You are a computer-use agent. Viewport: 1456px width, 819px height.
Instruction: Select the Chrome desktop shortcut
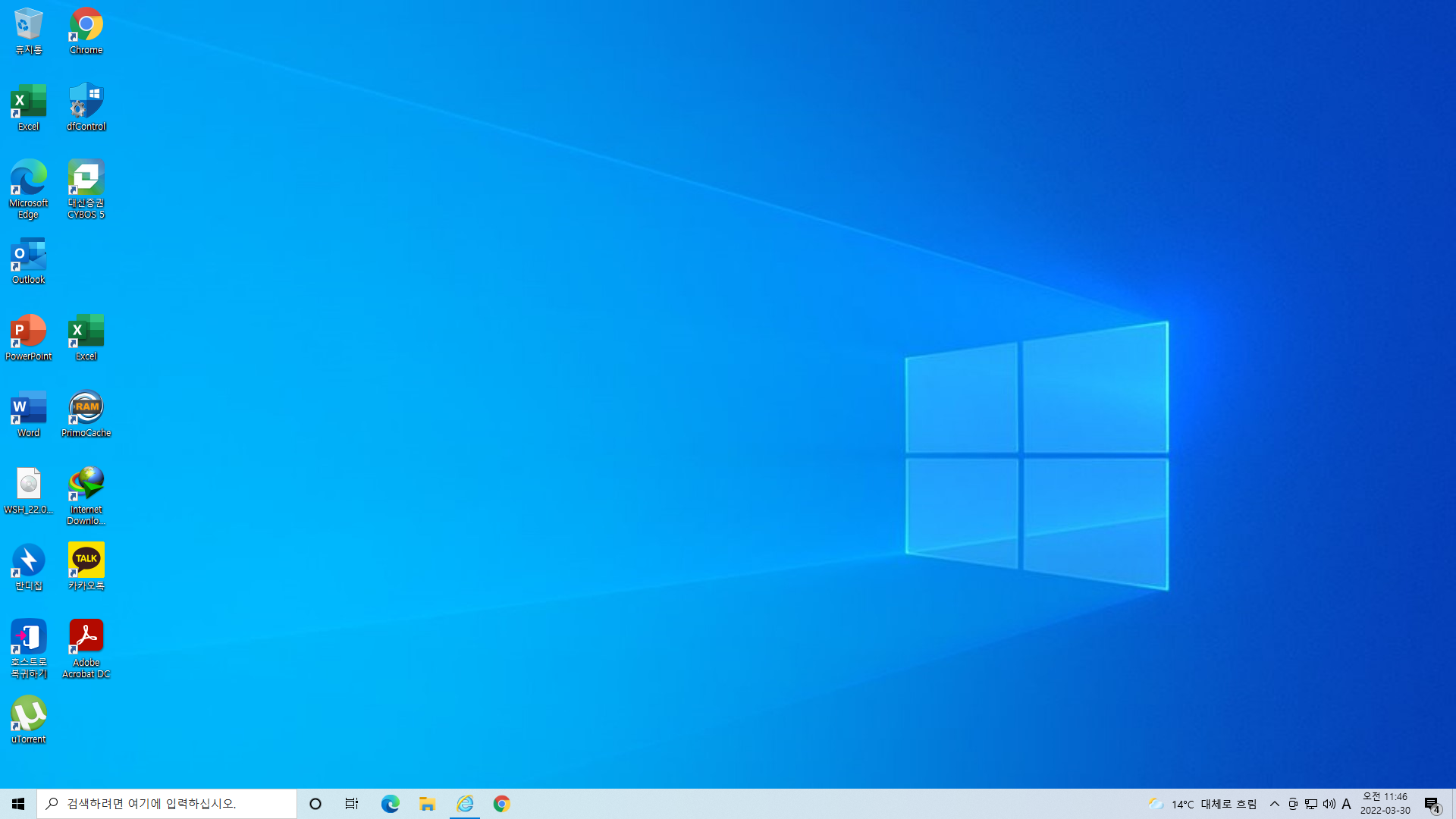pos(86,32)
